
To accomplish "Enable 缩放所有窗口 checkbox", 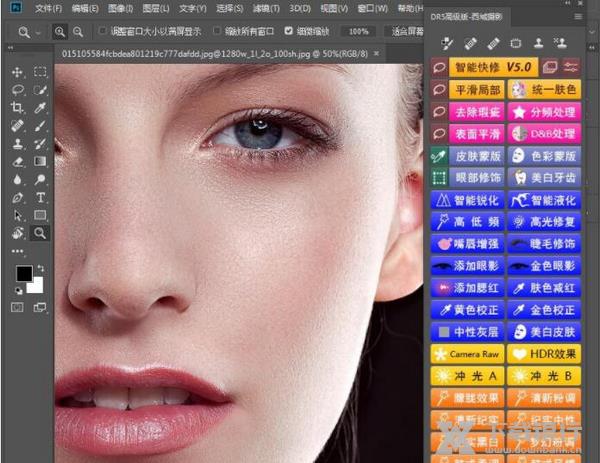I will (x=217, y=32).
